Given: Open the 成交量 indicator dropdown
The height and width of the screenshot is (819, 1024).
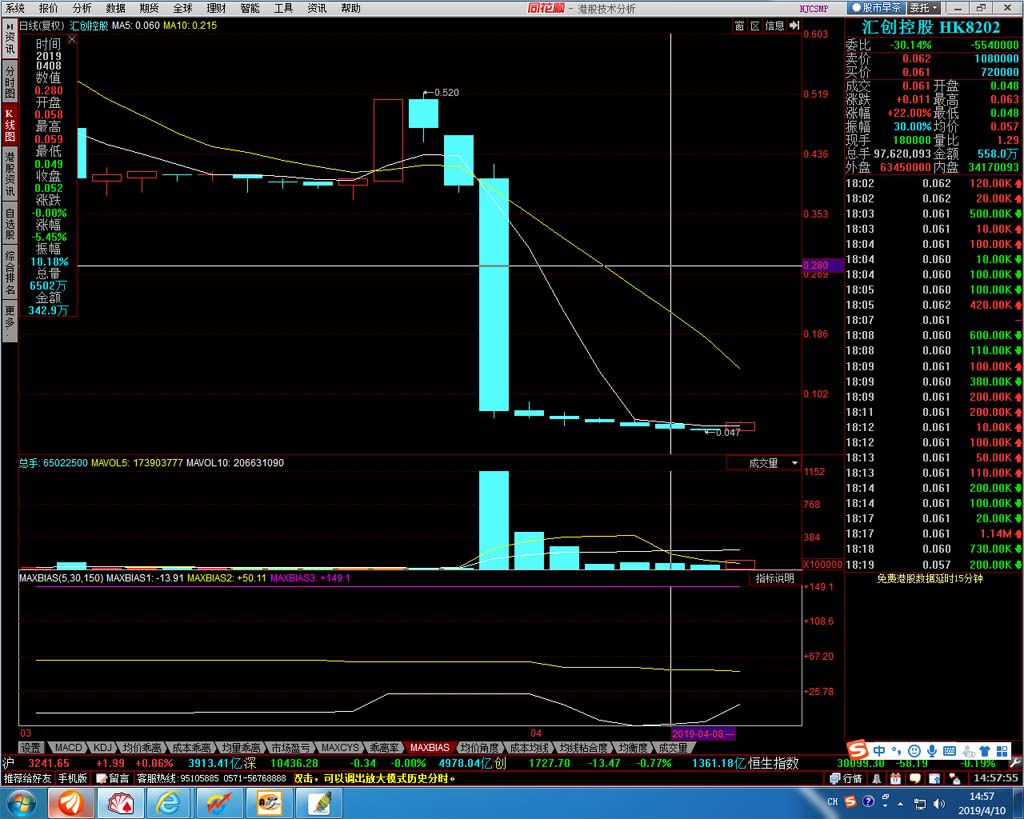Looking at the screenshot, I should pos(765,462).
